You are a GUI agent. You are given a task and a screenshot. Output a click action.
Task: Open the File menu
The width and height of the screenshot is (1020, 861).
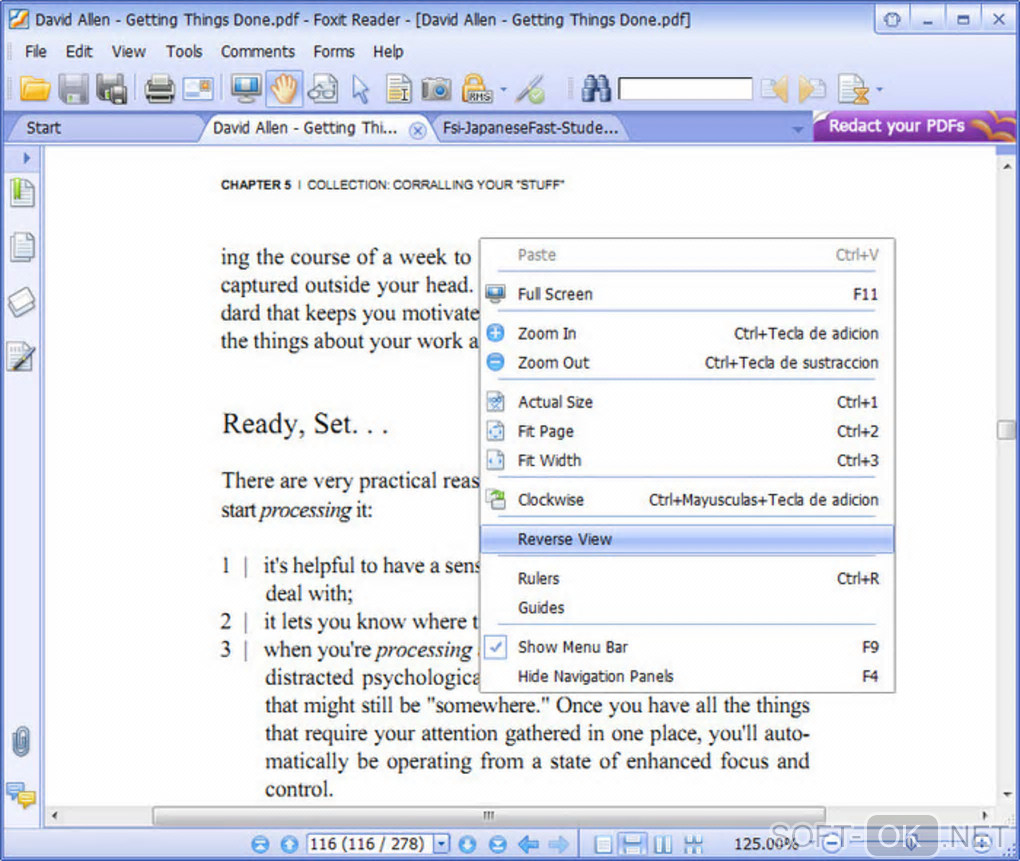pyautogui.click(x=36, y=51)
